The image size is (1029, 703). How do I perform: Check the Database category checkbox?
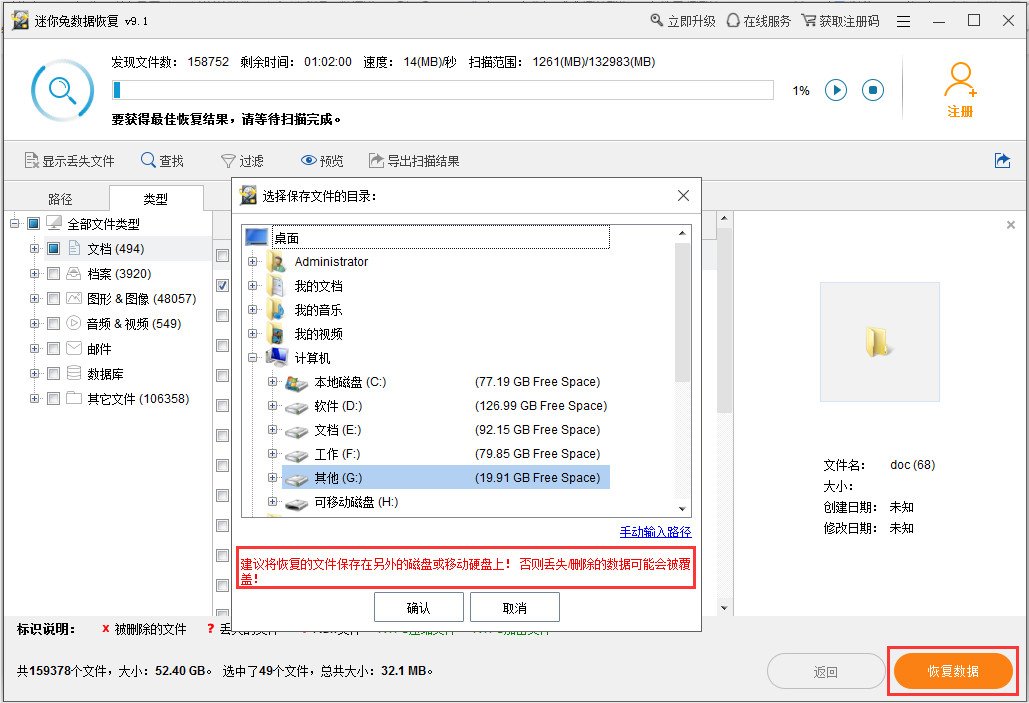click(54, 373)
